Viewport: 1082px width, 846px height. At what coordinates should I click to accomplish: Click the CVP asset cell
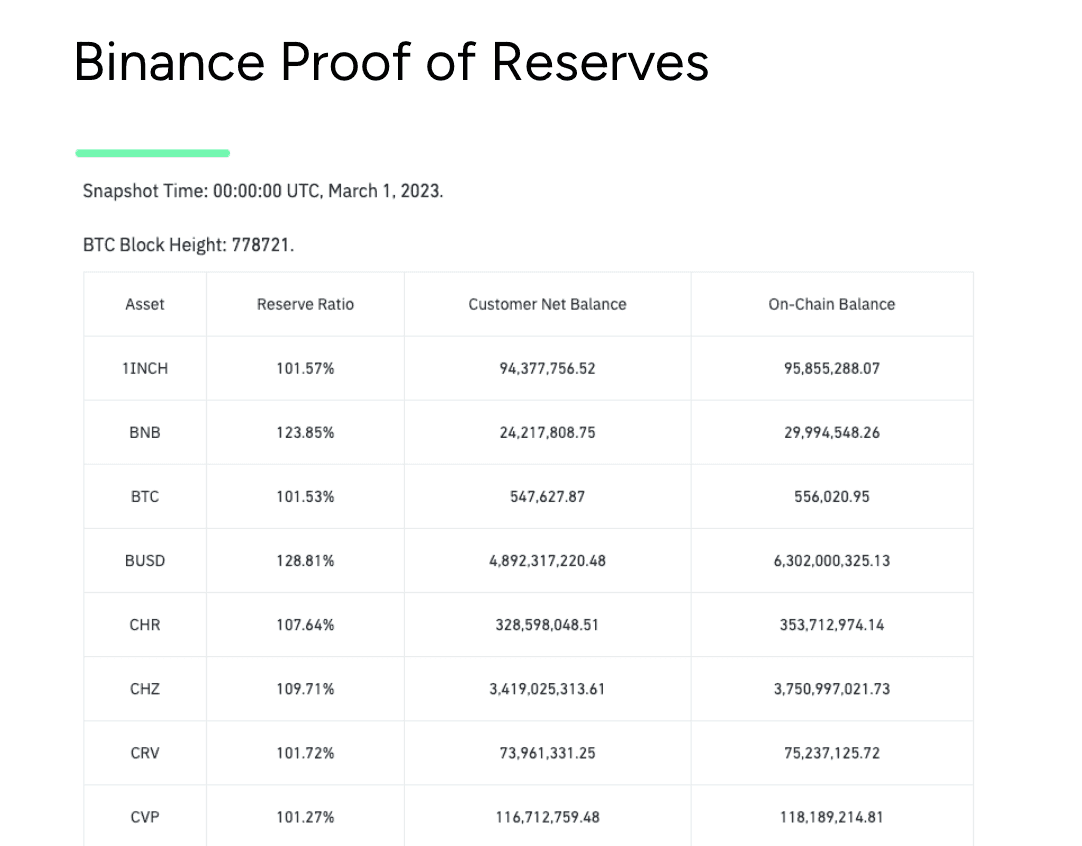(145, 816)
